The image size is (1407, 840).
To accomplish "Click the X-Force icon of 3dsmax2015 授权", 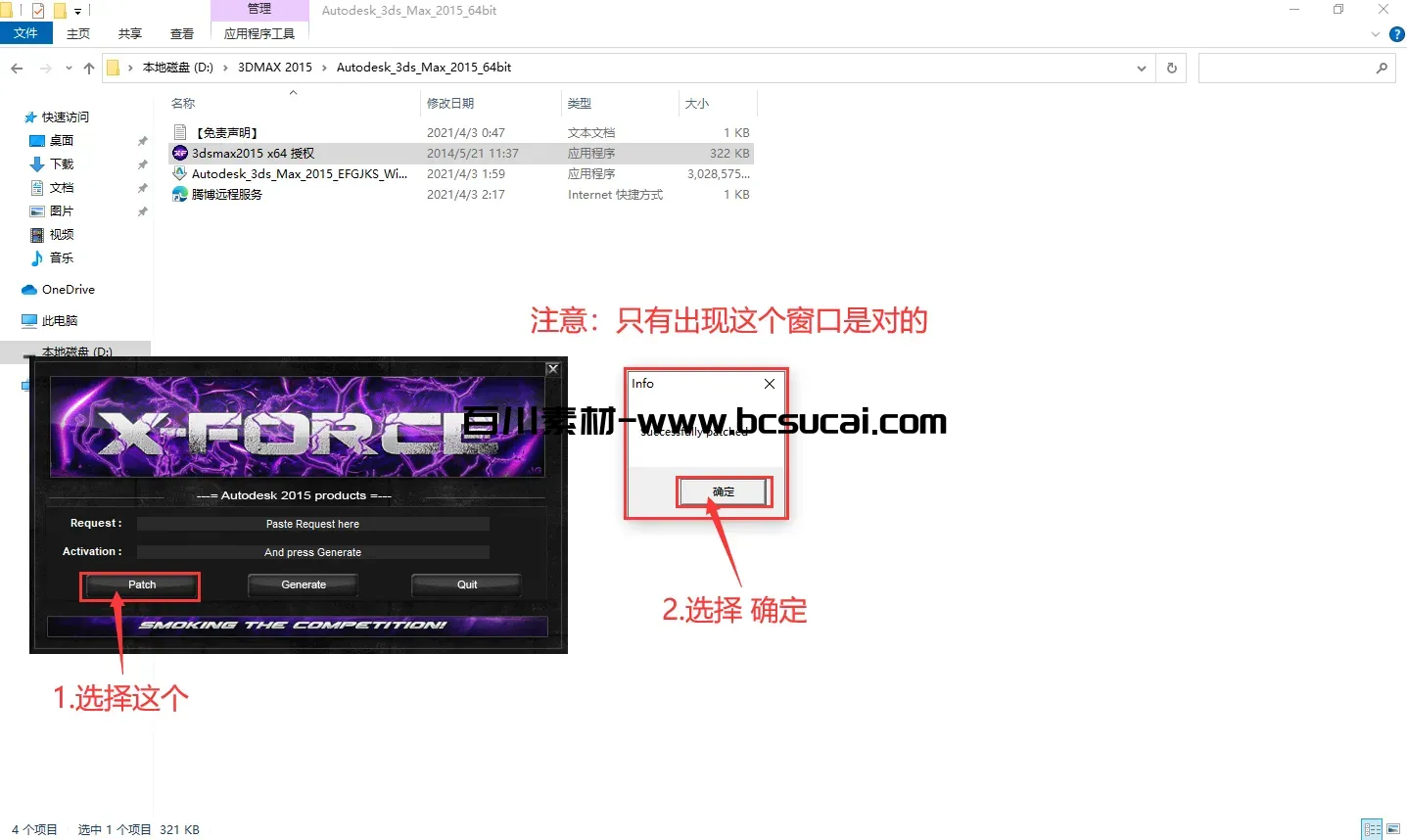I will (180, 153).
